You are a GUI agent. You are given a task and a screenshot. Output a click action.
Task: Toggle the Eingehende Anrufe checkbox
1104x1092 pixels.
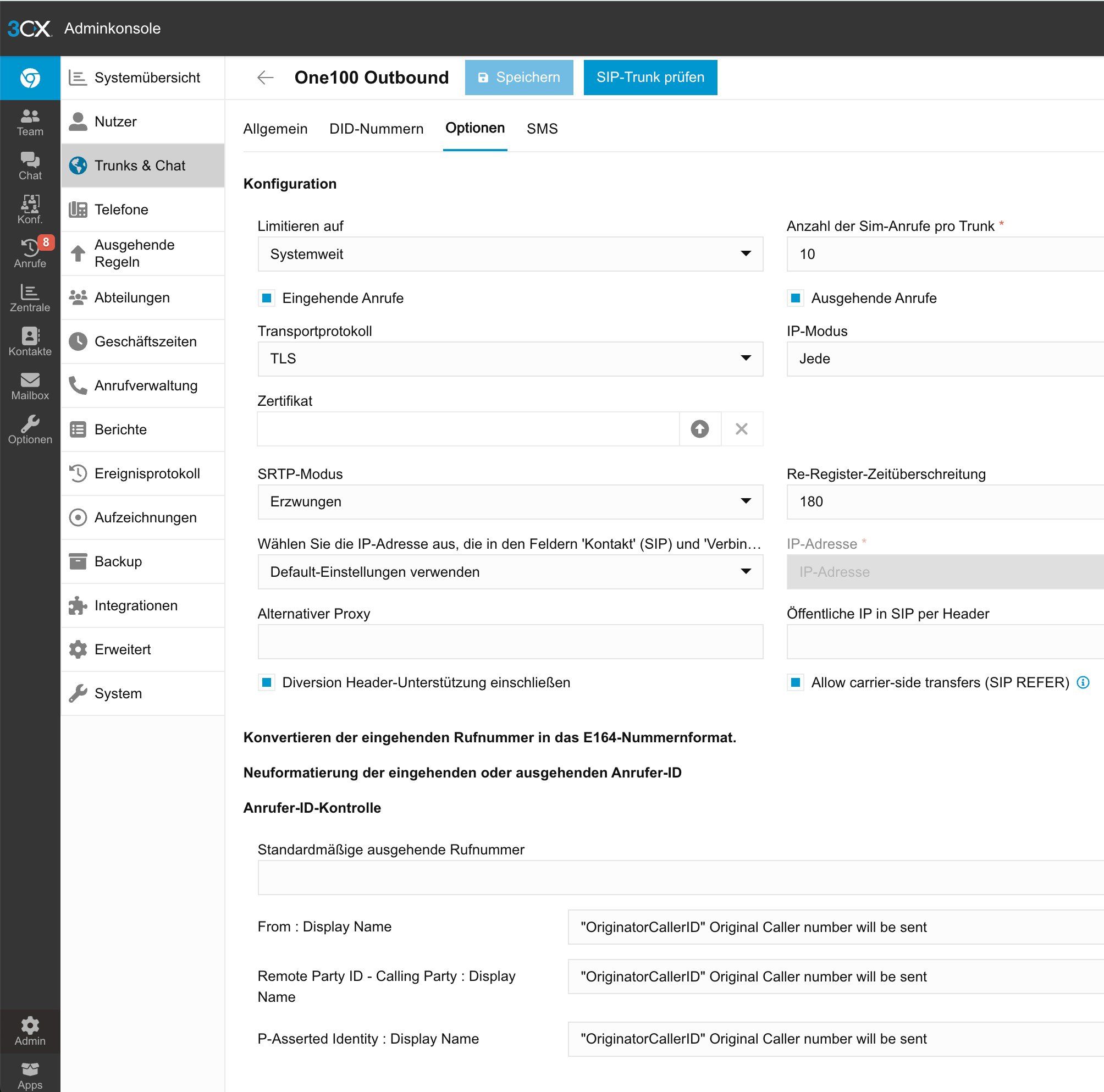tap(267, 298)
